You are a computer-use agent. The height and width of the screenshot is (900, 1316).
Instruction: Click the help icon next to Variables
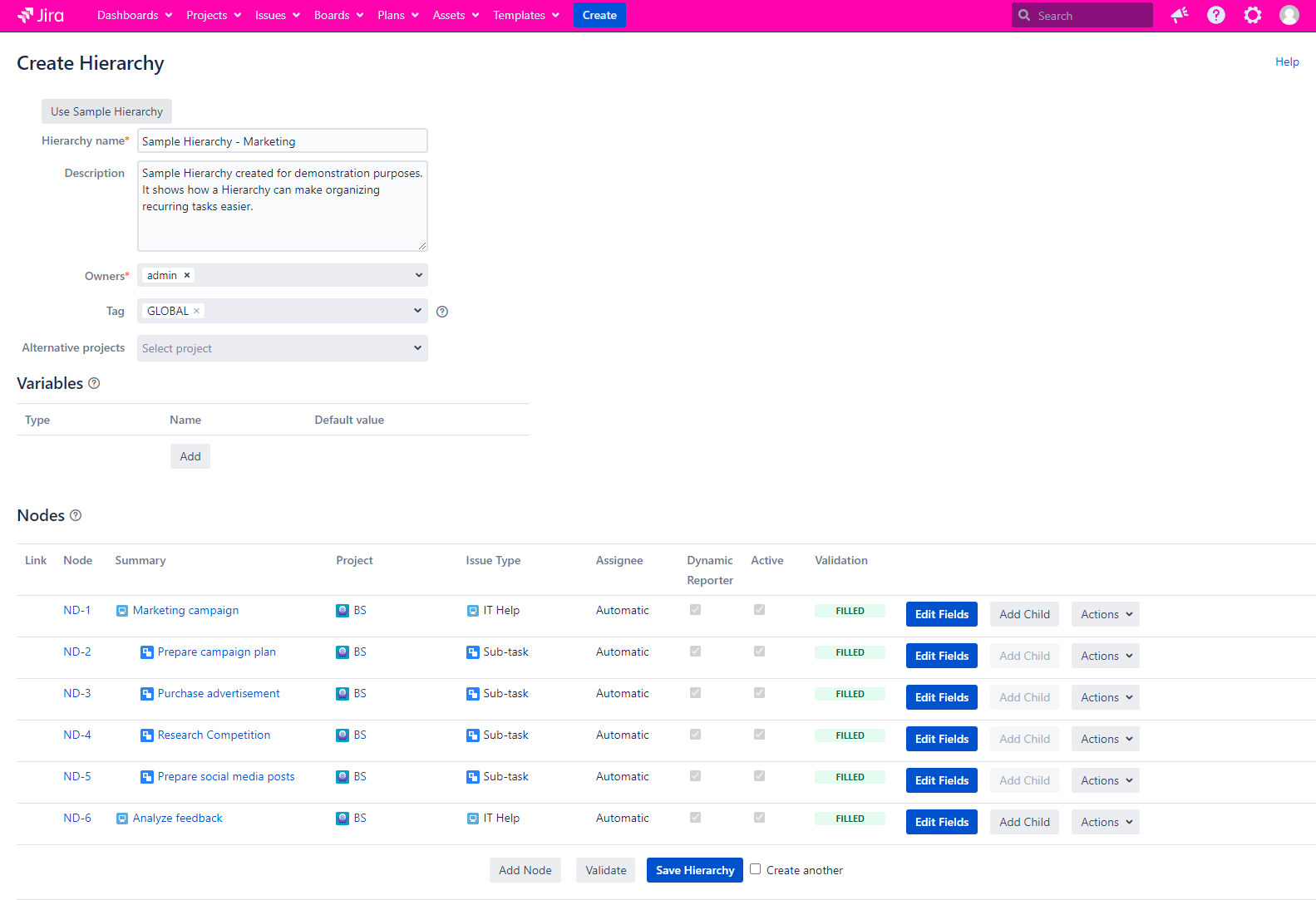coord(94,383)
